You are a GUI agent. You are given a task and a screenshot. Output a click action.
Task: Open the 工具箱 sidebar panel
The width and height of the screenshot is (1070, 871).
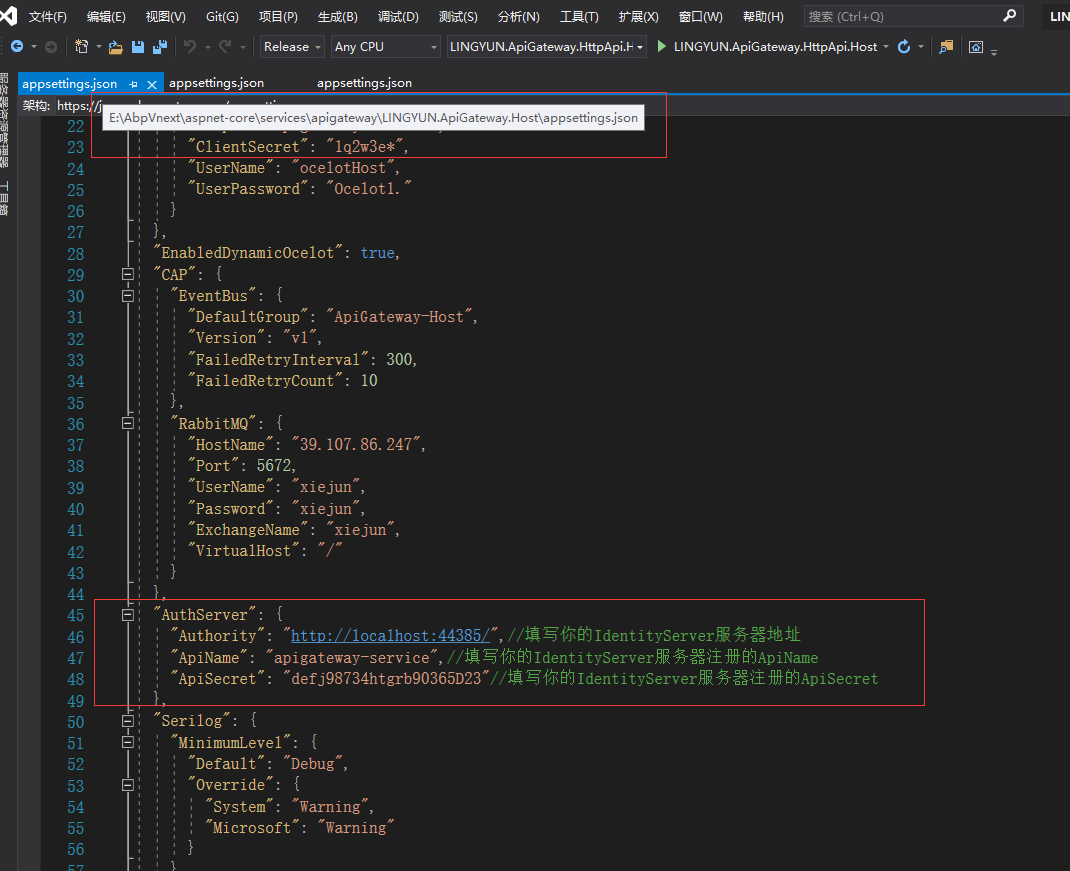(x=7, y=196)
